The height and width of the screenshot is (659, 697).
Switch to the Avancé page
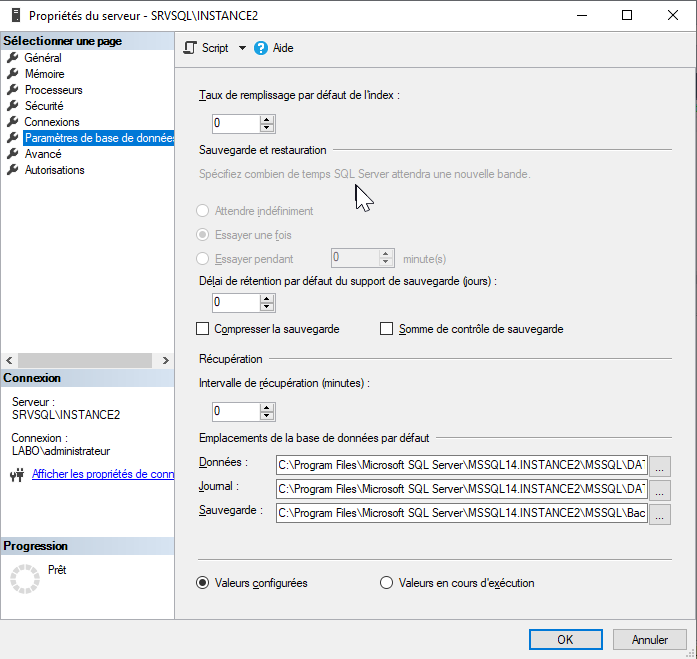pos(43,154)
